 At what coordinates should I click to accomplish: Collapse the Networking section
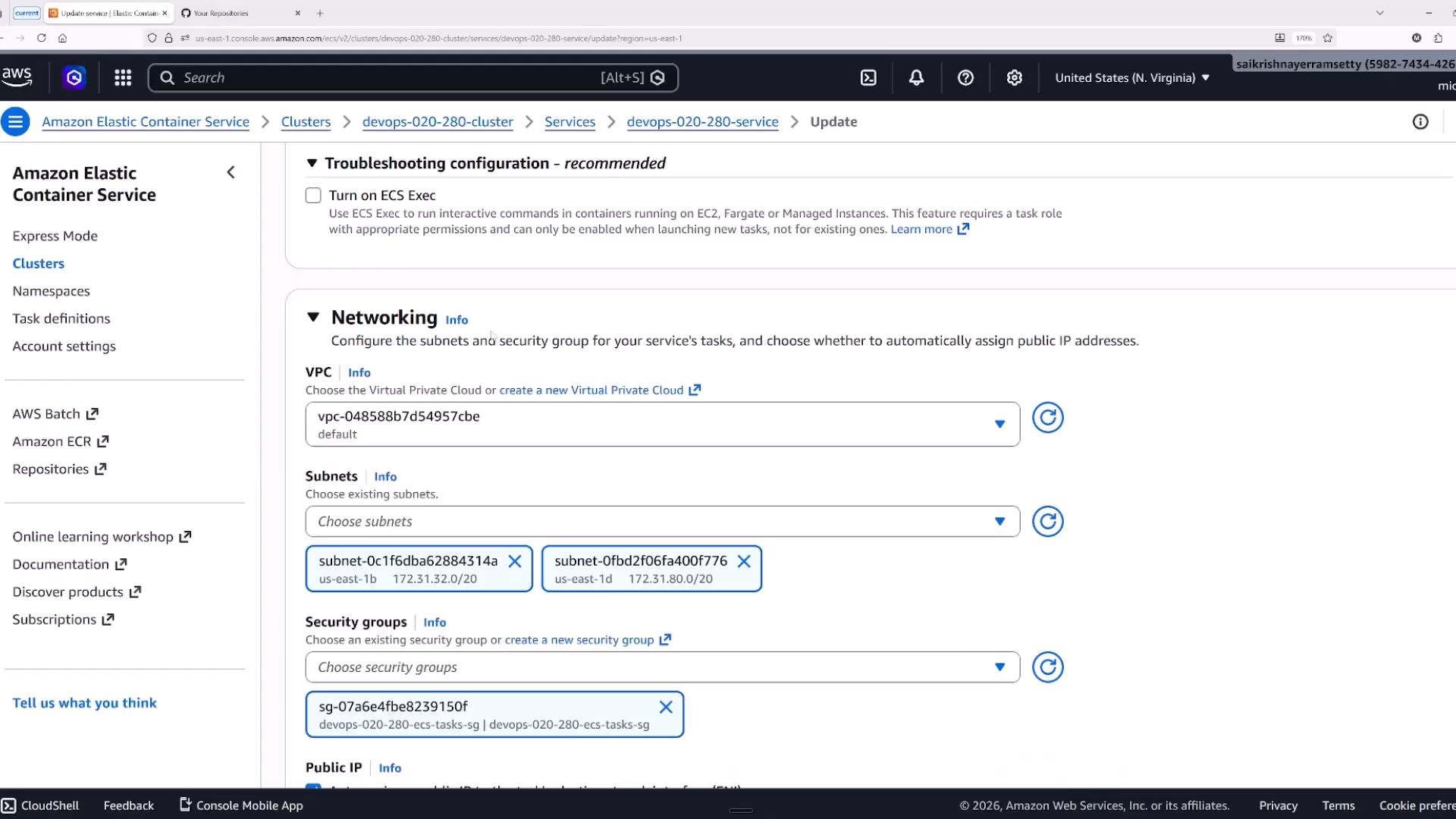313,317
